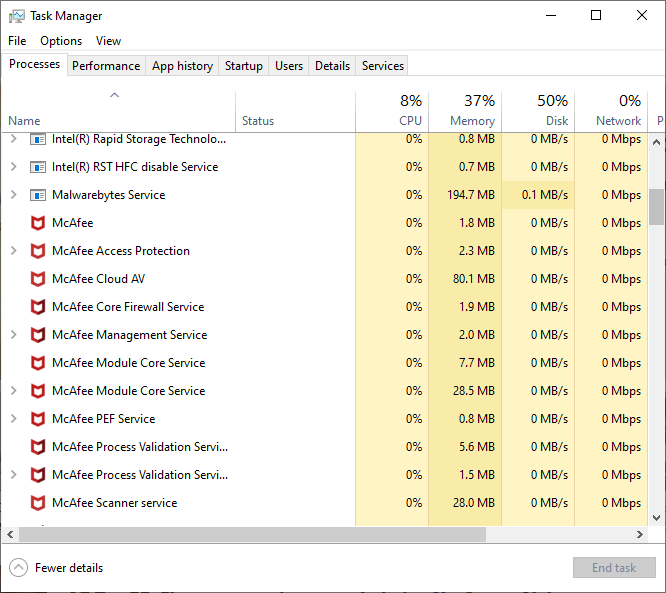Click the vertical scrollbar up arrow

[656, 142]
